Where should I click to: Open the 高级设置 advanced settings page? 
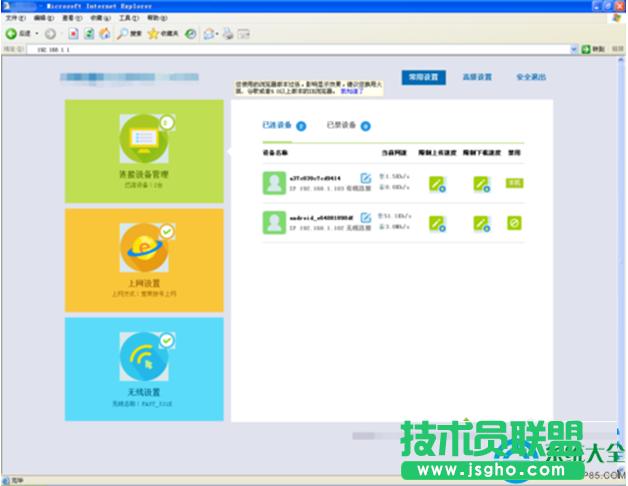[477, 77]
